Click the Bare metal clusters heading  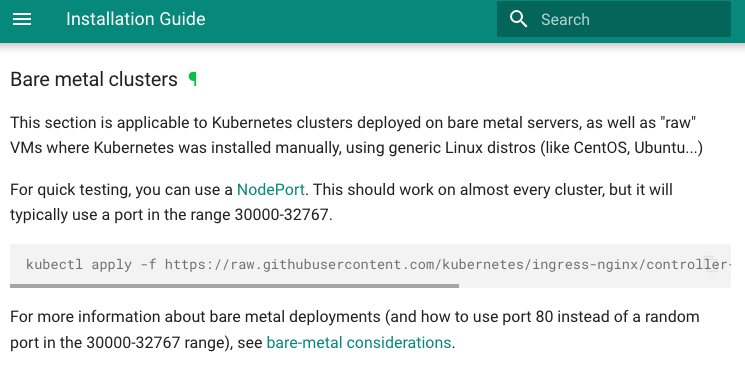94,79
